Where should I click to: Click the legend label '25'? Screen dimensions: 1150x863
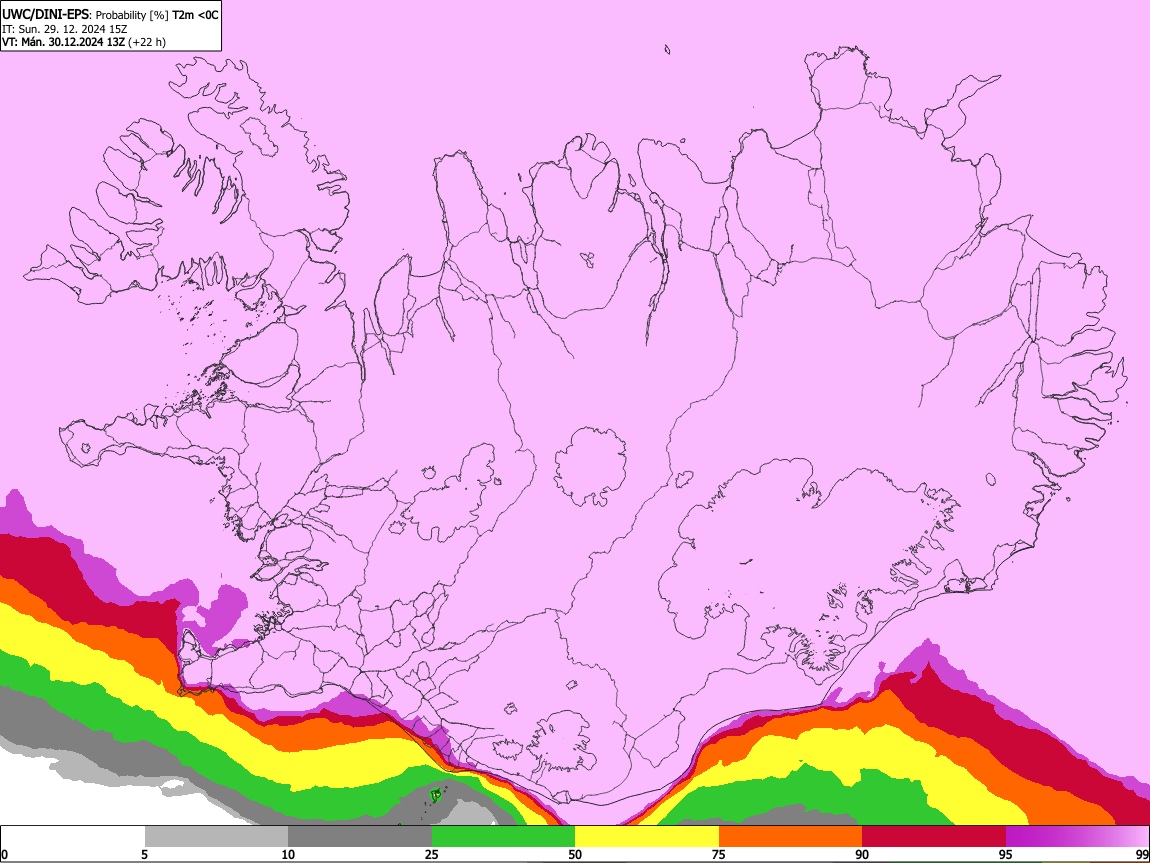[432, 855]
